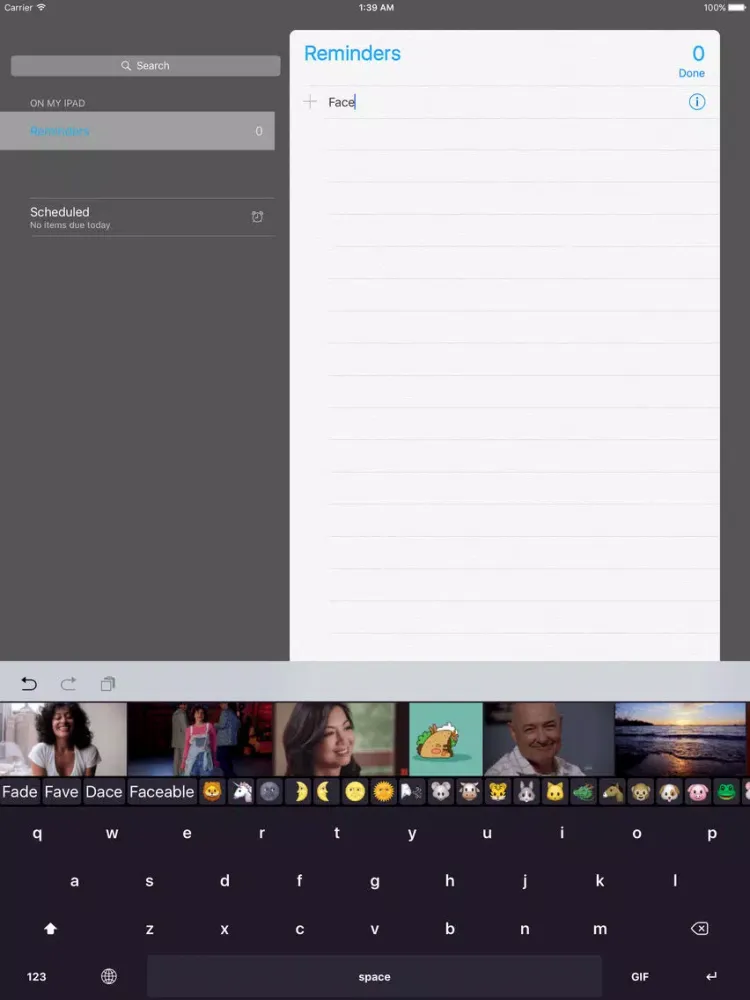Tap the l key
Screen dimensions: 750x1000
pyautogui.click(x=675, y=881)
